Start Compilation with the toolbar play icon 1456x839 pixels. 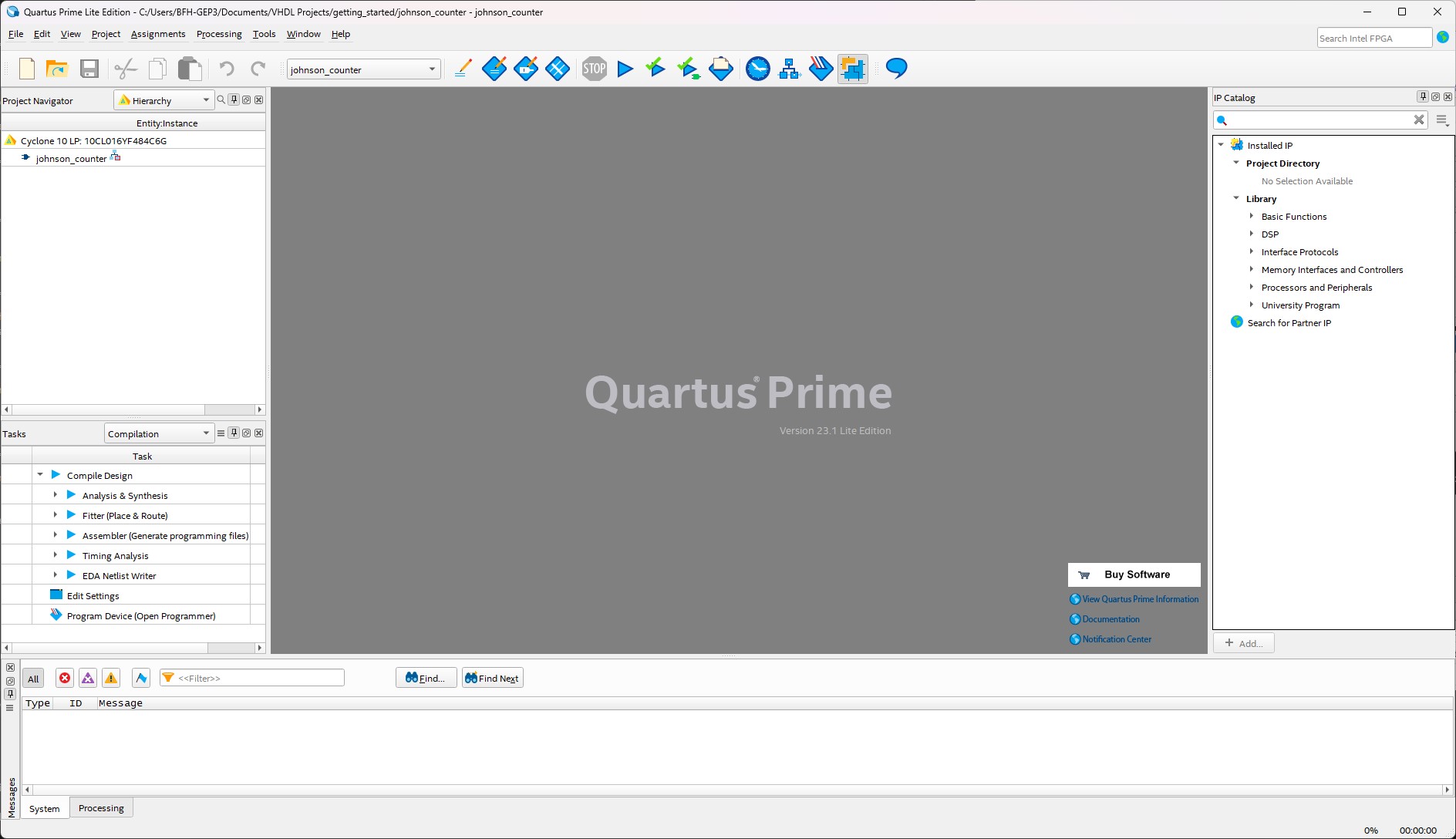coord(625,69)
